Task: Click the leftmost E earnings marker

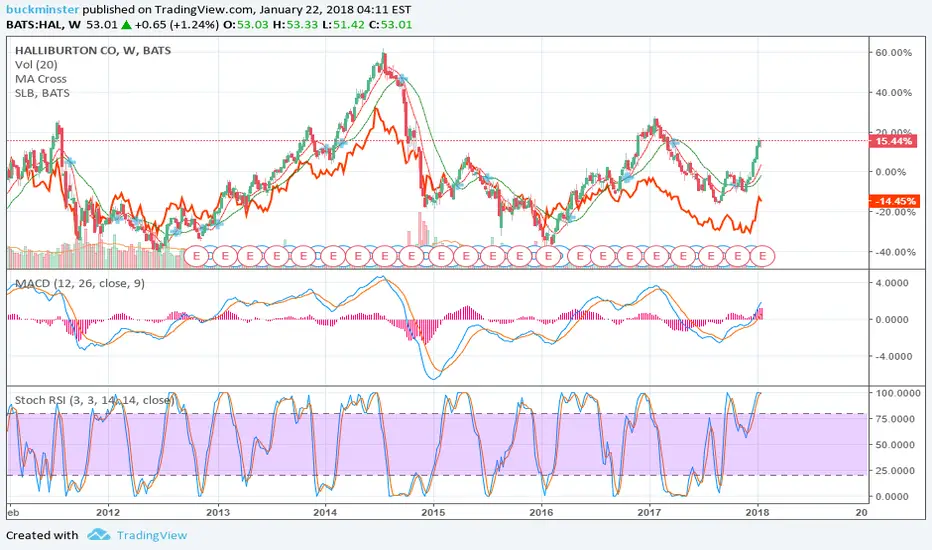Action: click(197, 256)
